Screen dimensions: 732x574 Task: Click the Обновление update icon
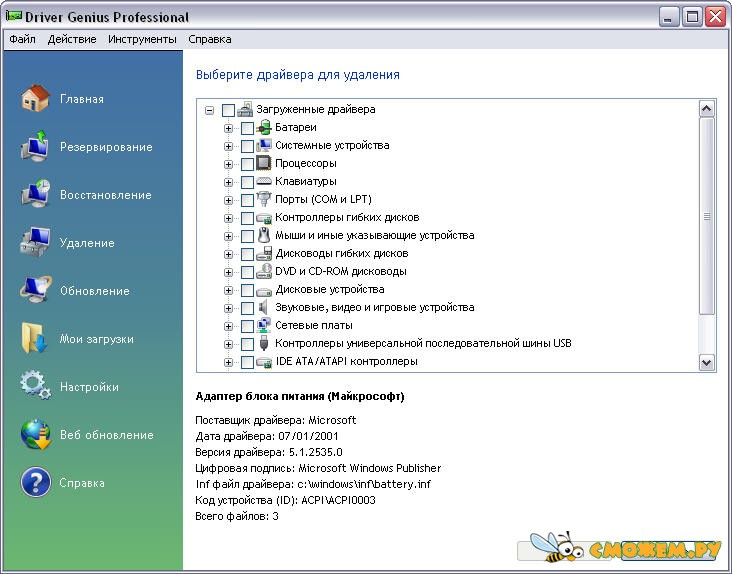35,290
